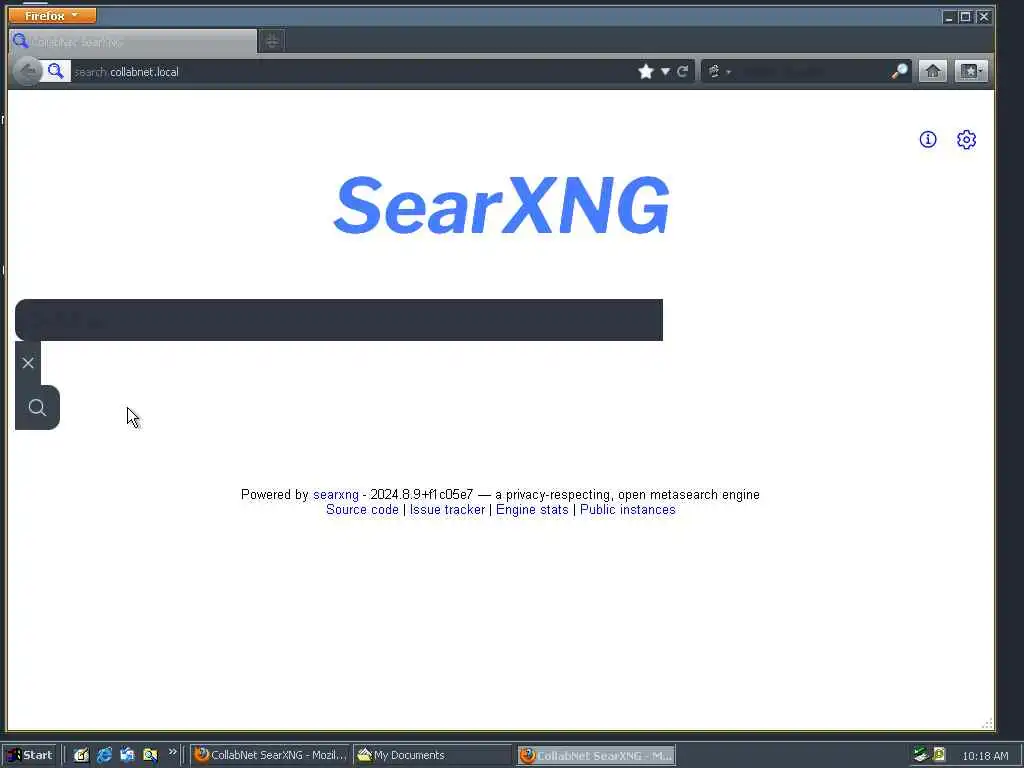Screen dimensions: 1024x768
Task: Open the Engine stats link
Action: click(532, 509)
